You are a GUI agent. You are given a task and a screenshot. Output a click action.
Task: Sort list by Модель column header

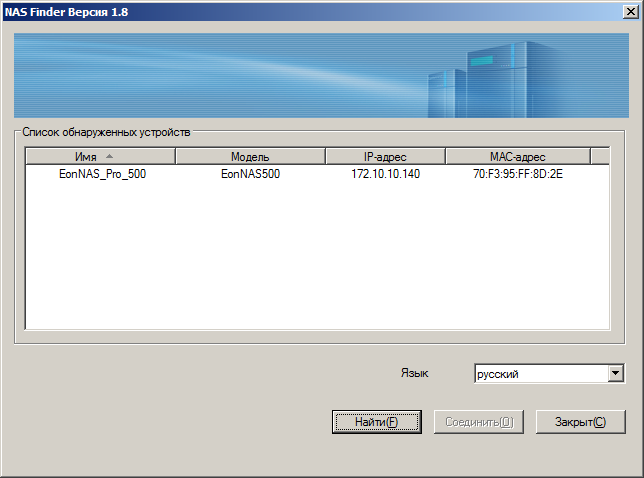(x=250, y=156)
